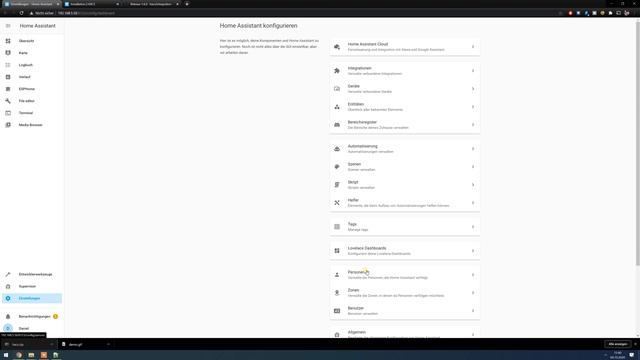The image size is (640, 360).
Task: Click the File Explorer taskbar icon
Action: click(31, 355)
